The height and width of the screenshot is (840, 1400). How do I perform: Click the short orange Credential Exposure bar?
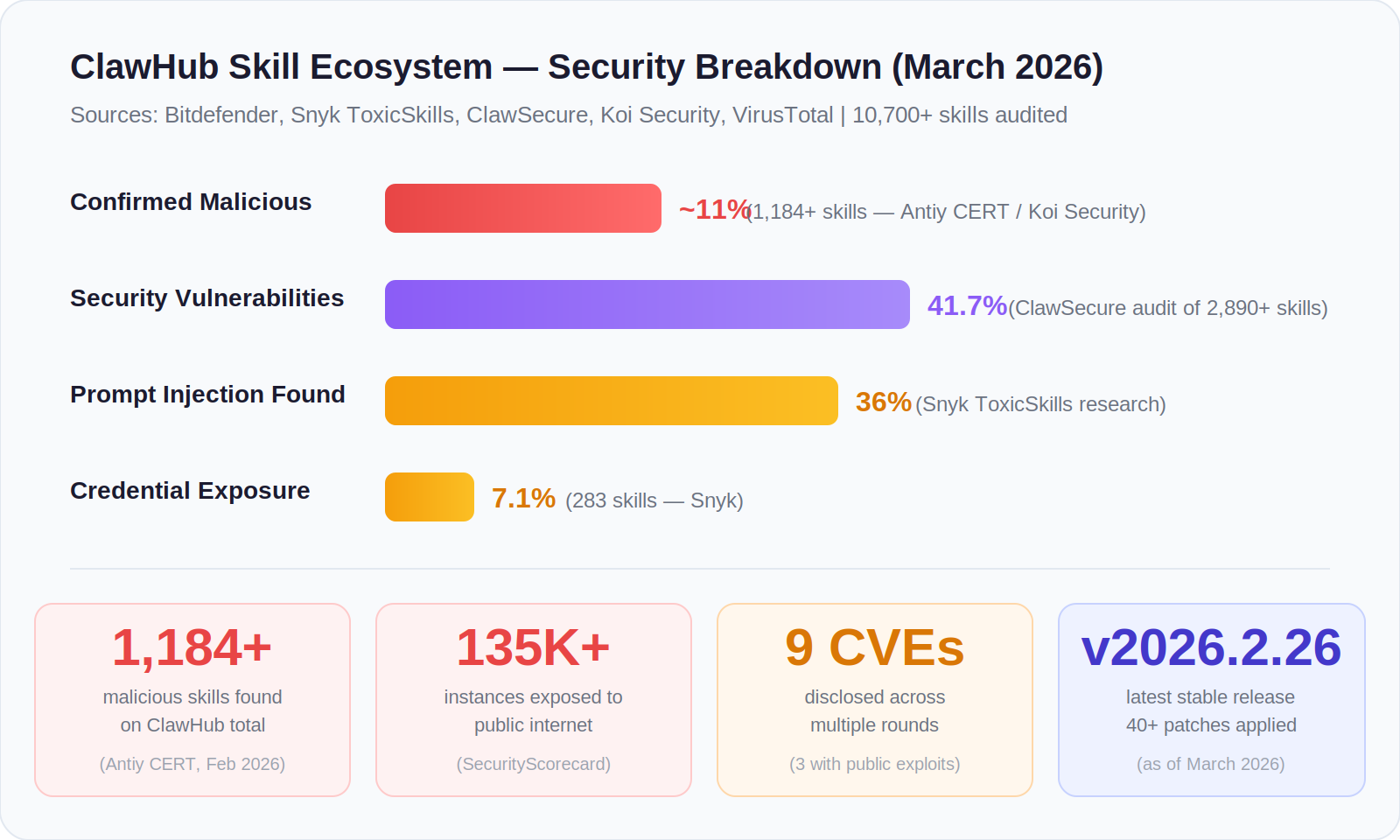430,497
